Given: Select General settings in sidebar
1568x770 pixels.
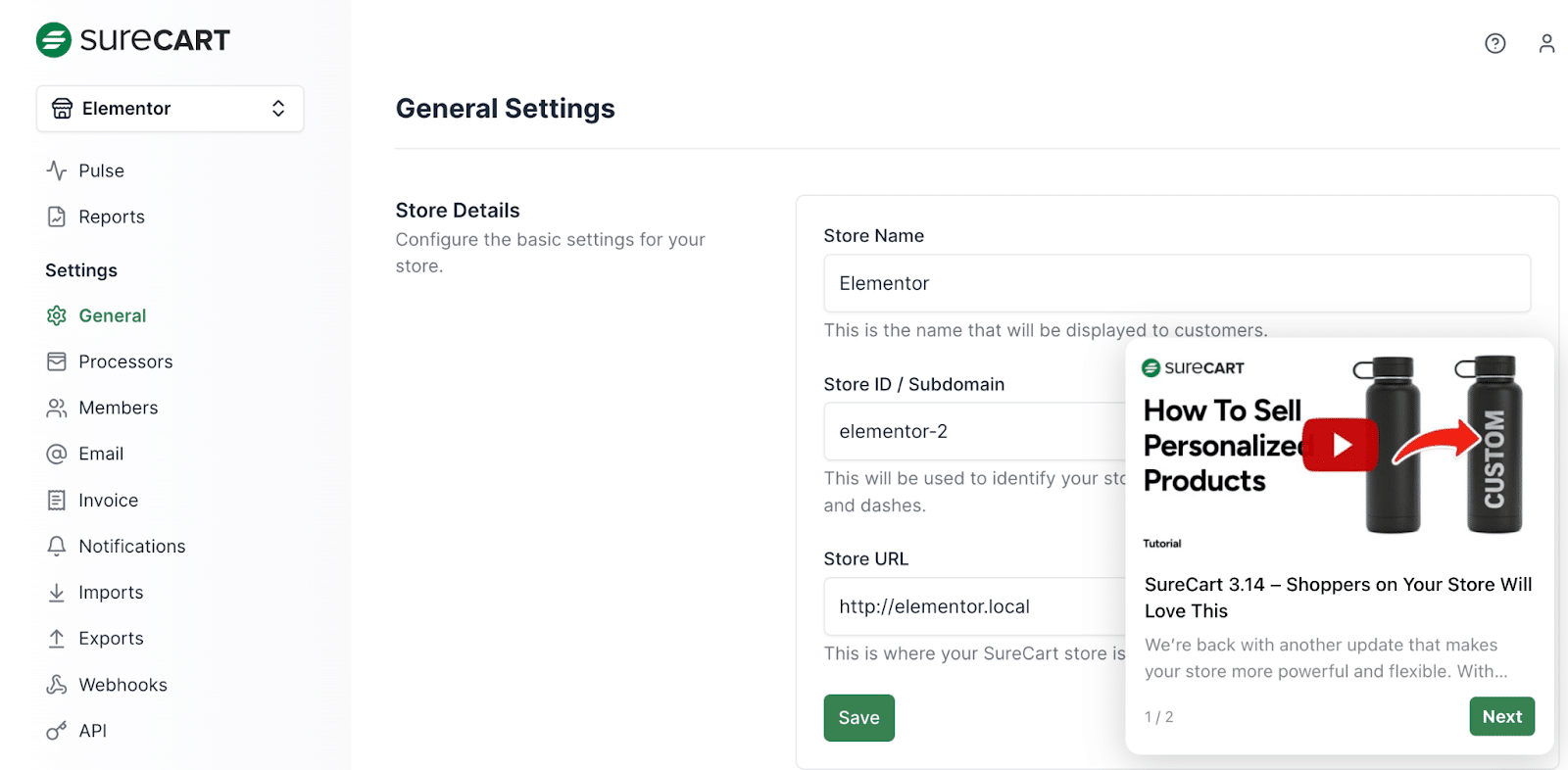Looking at the screenshot, I should [113, 315].
